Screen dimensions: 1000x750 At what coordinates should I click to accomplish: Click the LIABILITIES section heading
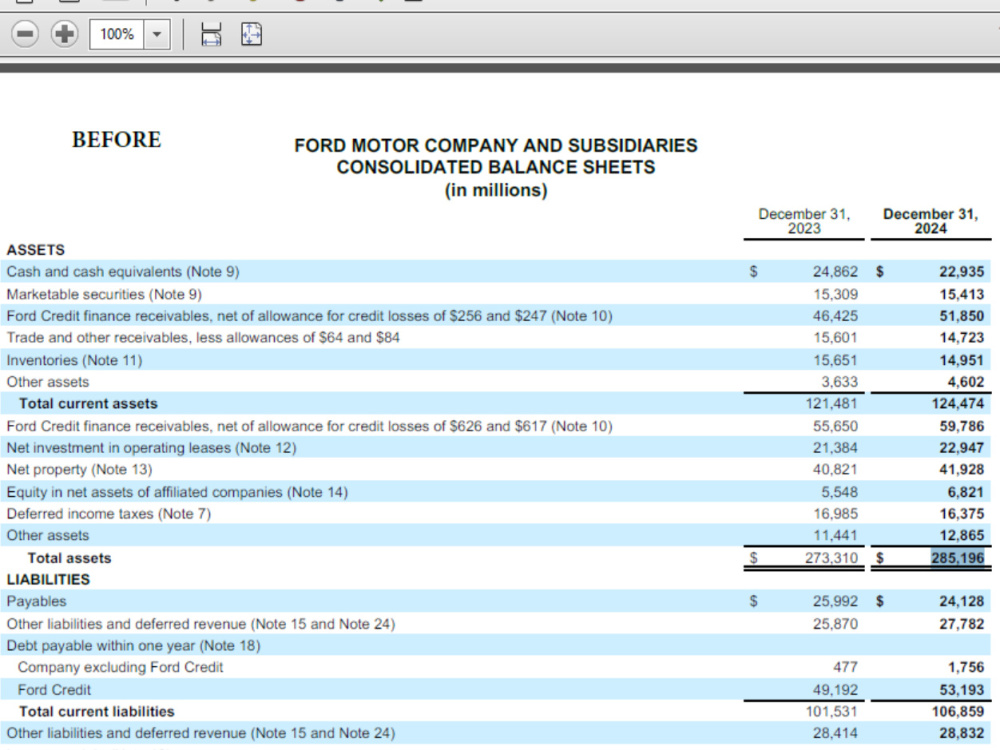pyautogui.click(x=48, y=579)
